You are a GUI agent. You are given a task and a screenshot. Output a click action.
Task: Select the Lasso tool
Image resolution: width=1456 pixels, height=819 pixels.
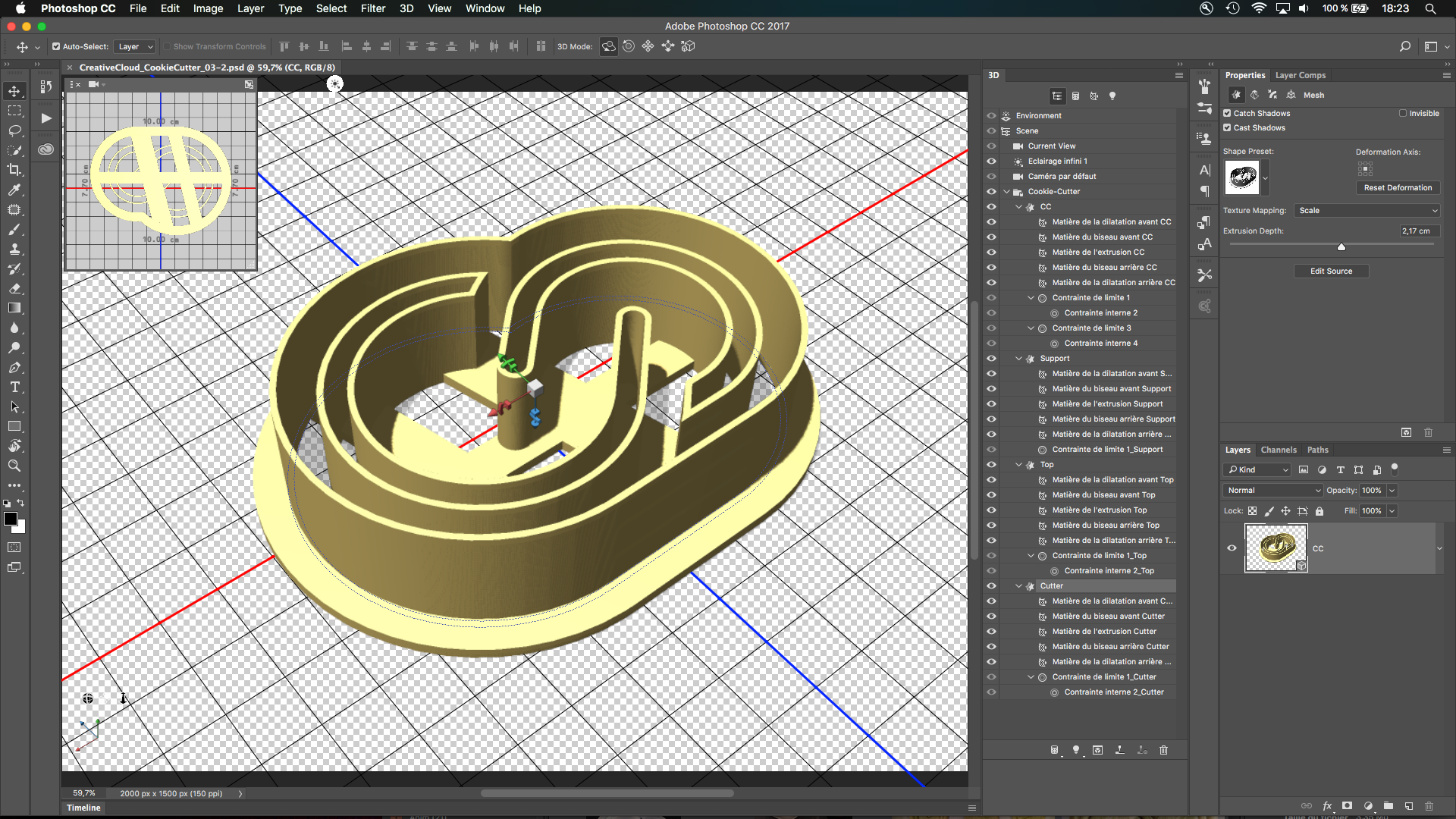pyautogui.click(x=14, y=130)
